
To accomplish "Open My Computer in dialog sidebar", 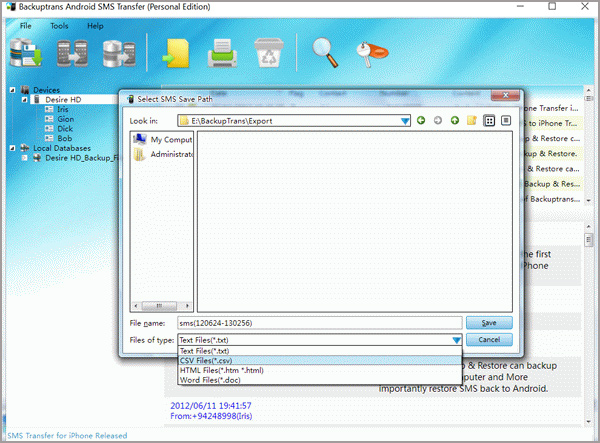I will (x=163, y=140).
